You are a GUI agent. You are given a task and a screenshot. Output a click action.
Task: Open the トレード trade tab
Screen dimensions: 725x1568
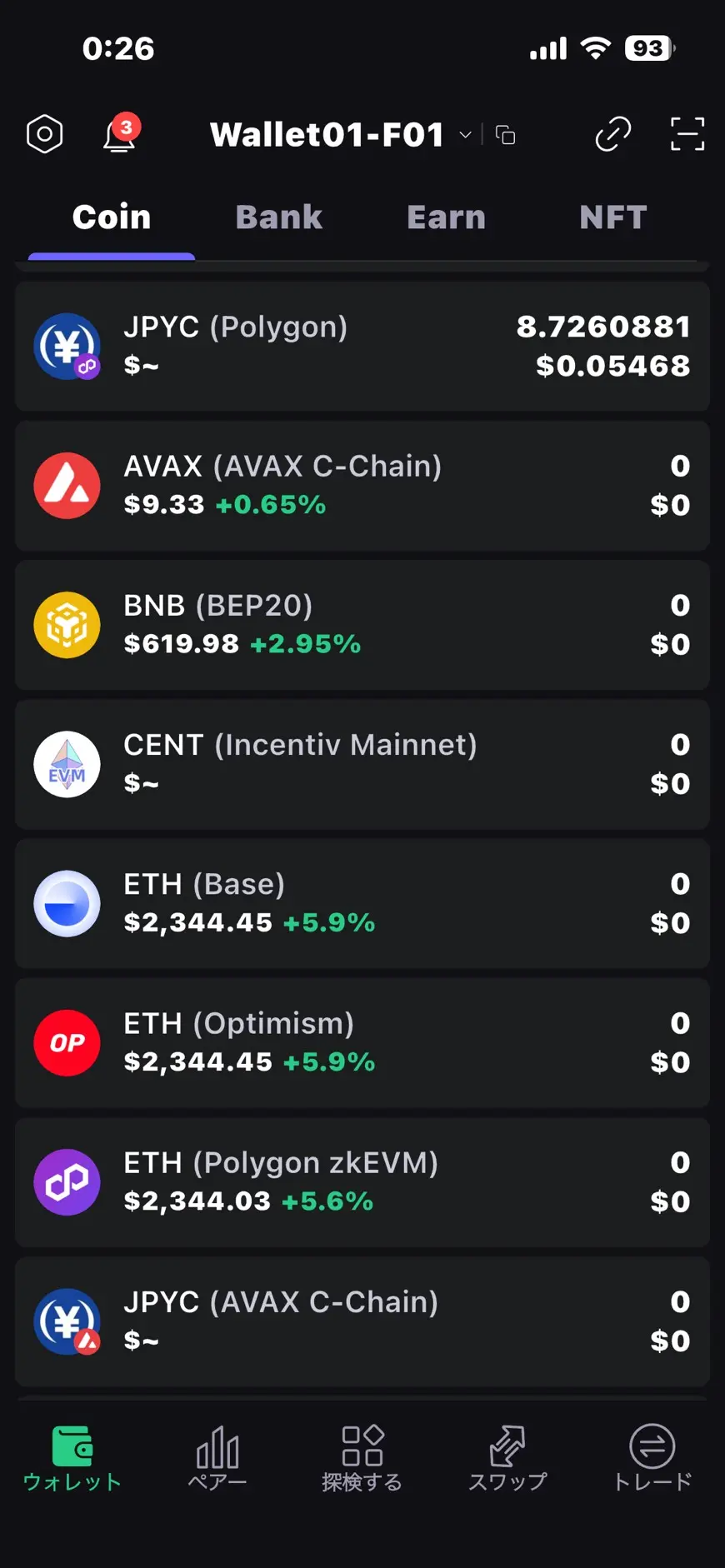tap(652, 1457)
